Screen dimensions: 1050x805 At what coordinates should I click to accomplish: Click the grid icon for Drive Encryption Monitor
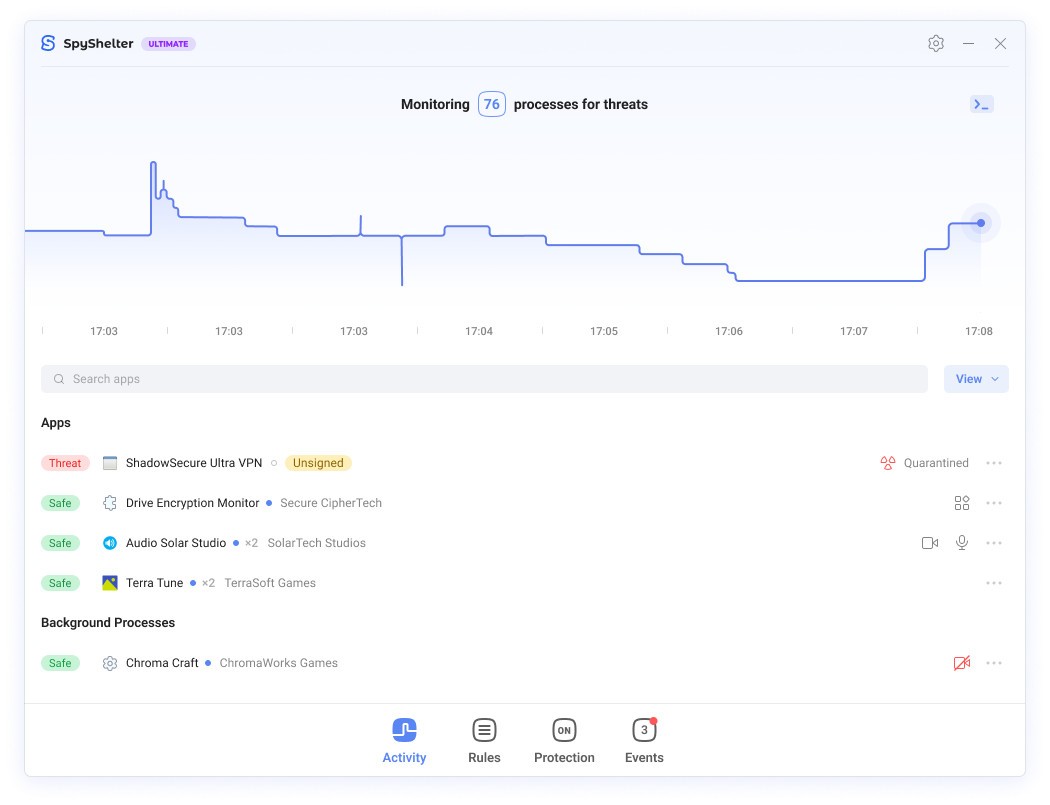click(962, 503)
